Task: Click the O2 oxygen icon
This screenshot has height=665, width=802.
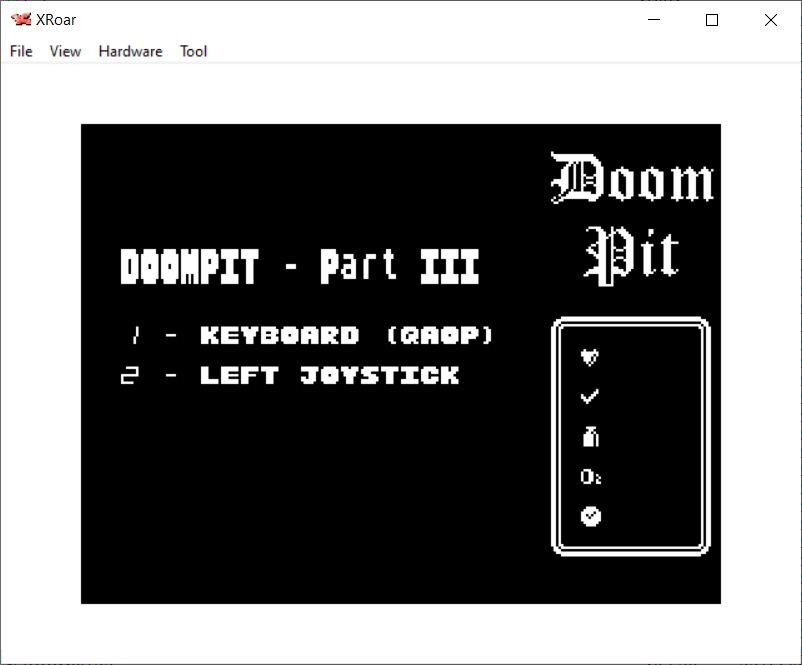Action: pyautogui.click(x=591, y=477)
